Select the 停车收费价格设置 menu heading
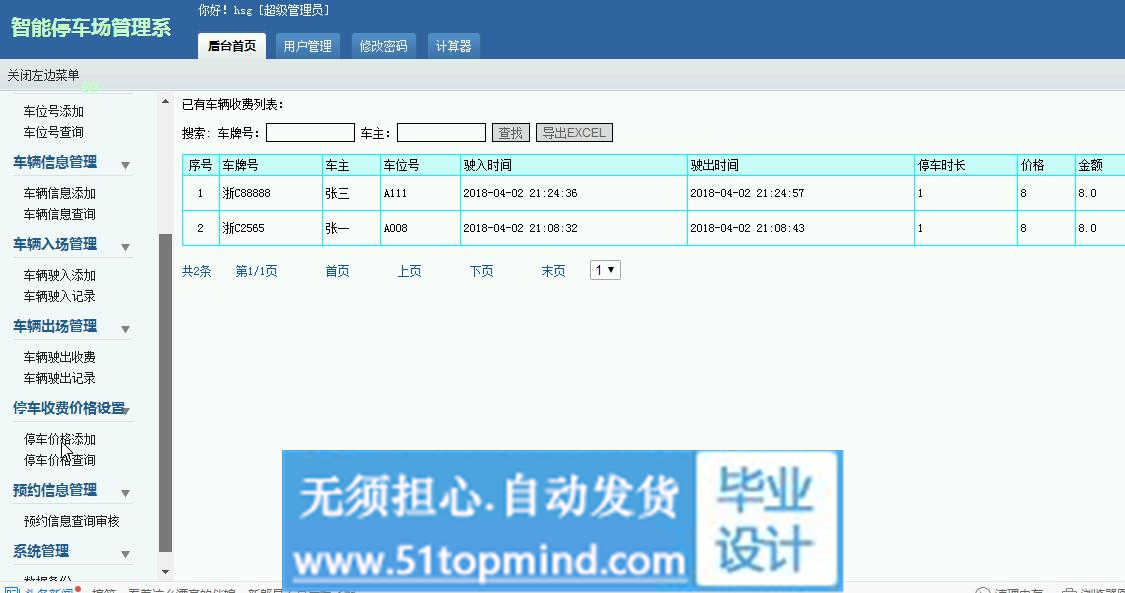This screenshot has height=593, width=1125. [69, 408]
